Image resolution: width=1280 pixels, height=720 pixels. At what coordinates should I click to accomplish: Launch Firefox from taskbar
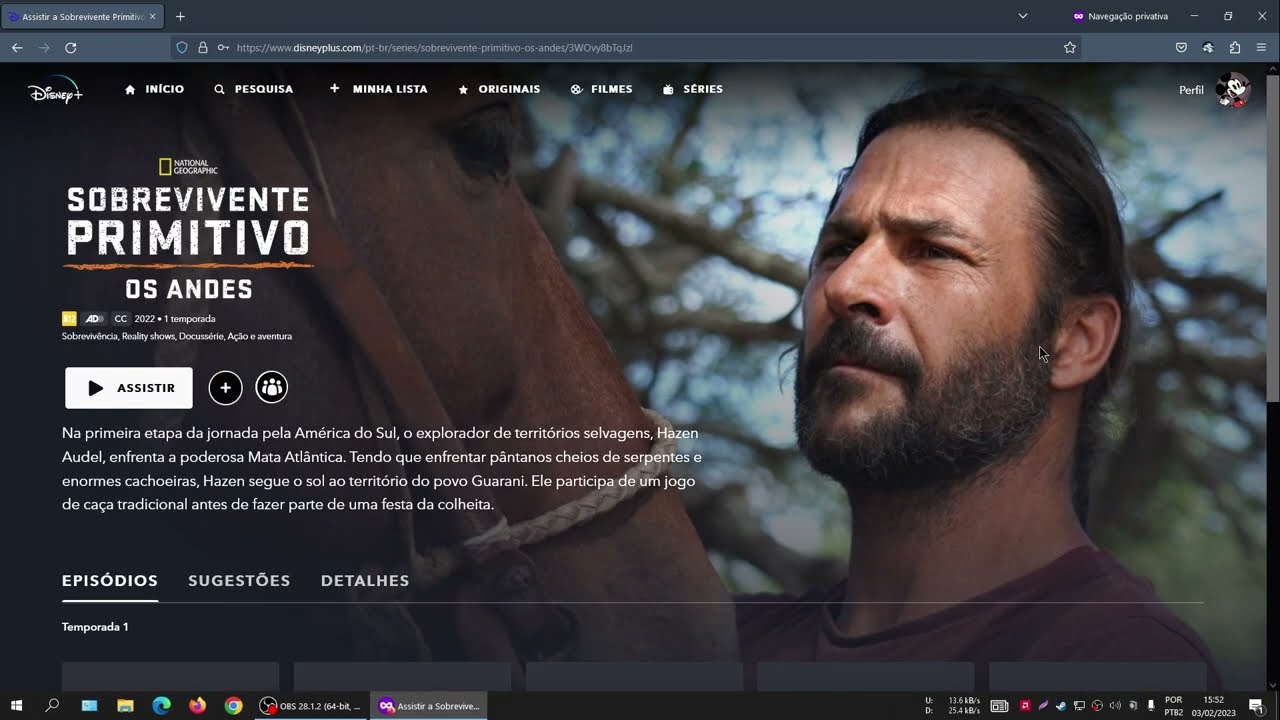[x=197, y=706]
